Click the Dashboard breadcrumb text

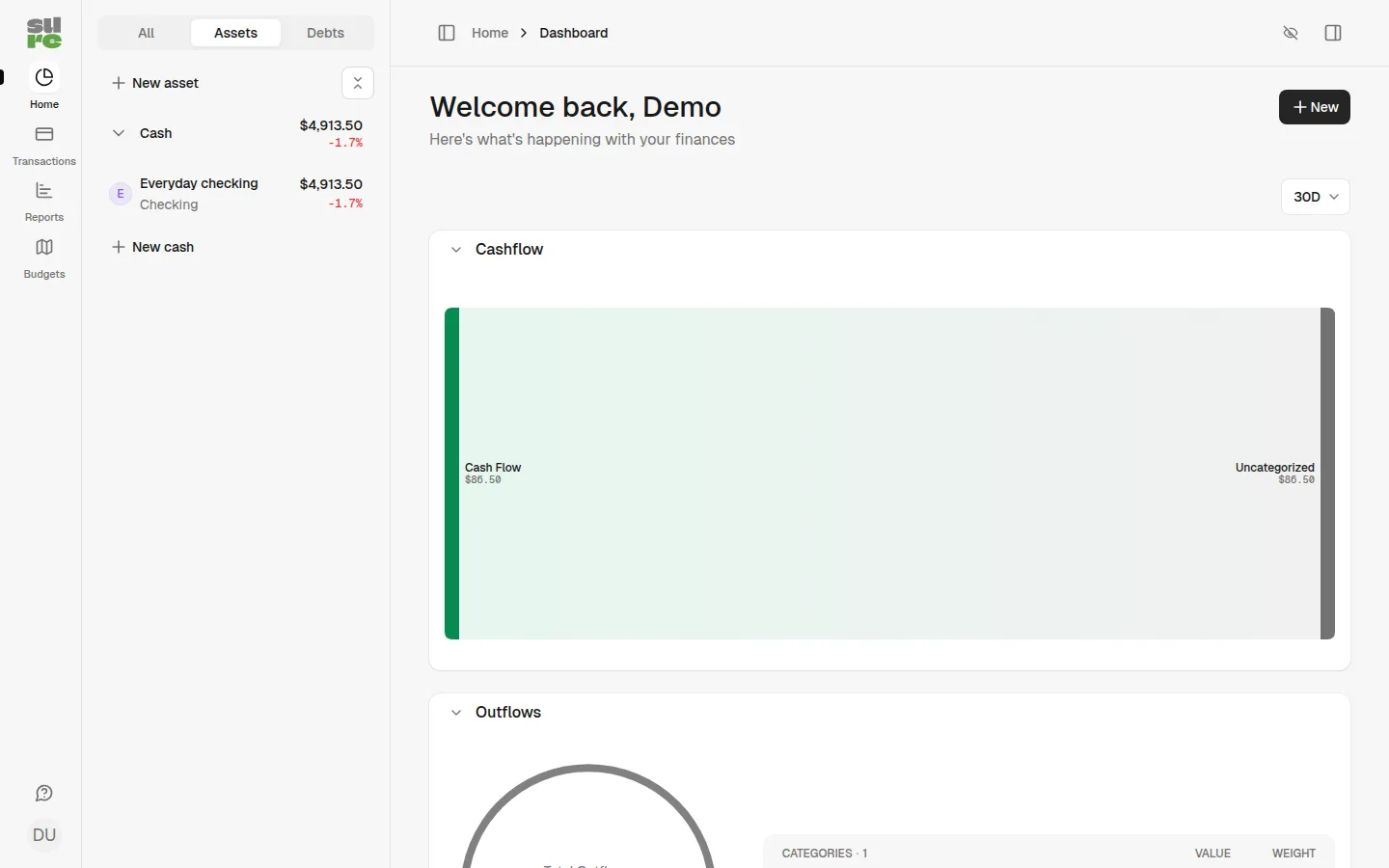[x=574, y=33]
